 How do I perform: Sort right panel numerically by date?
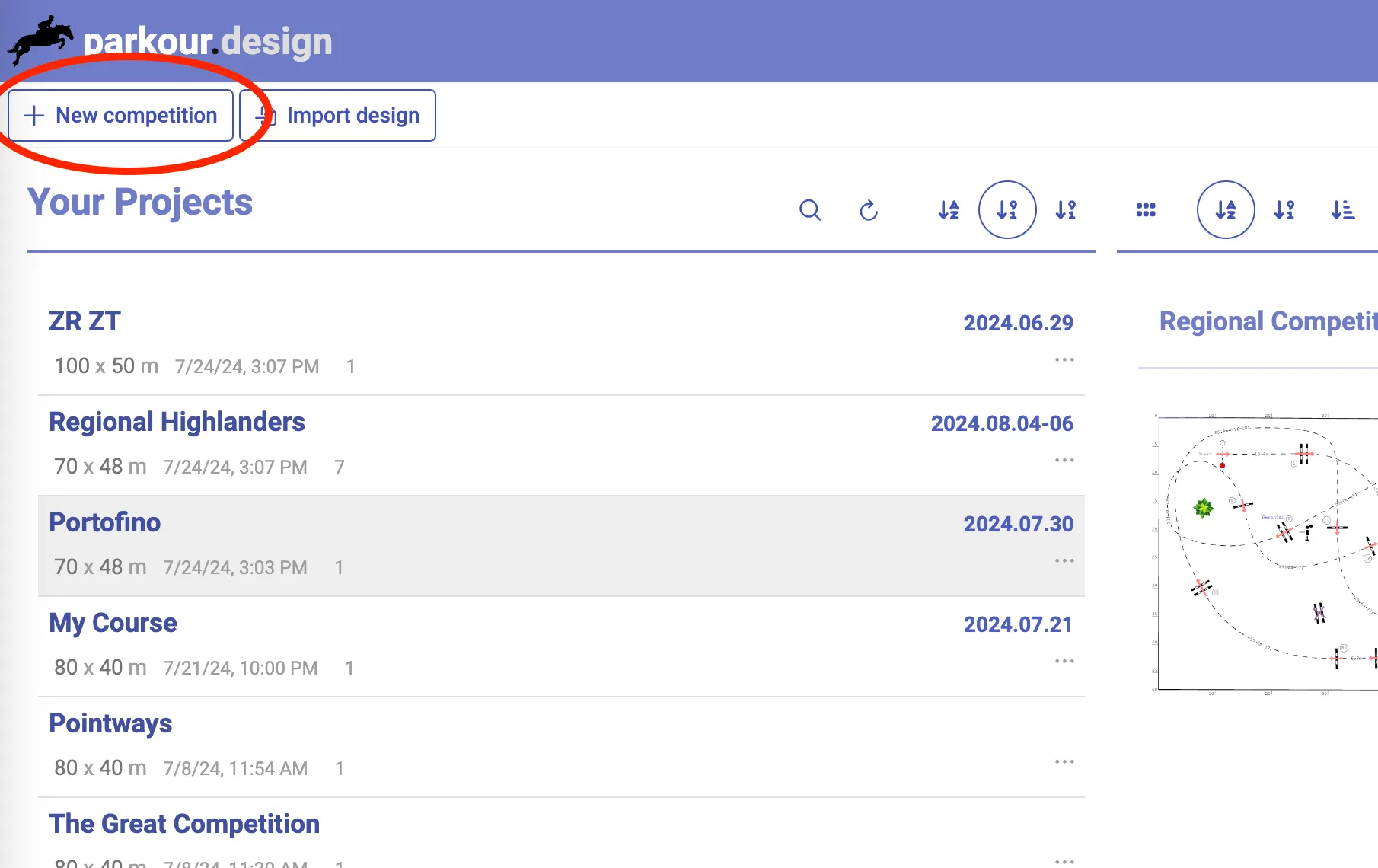(1284, 210)
